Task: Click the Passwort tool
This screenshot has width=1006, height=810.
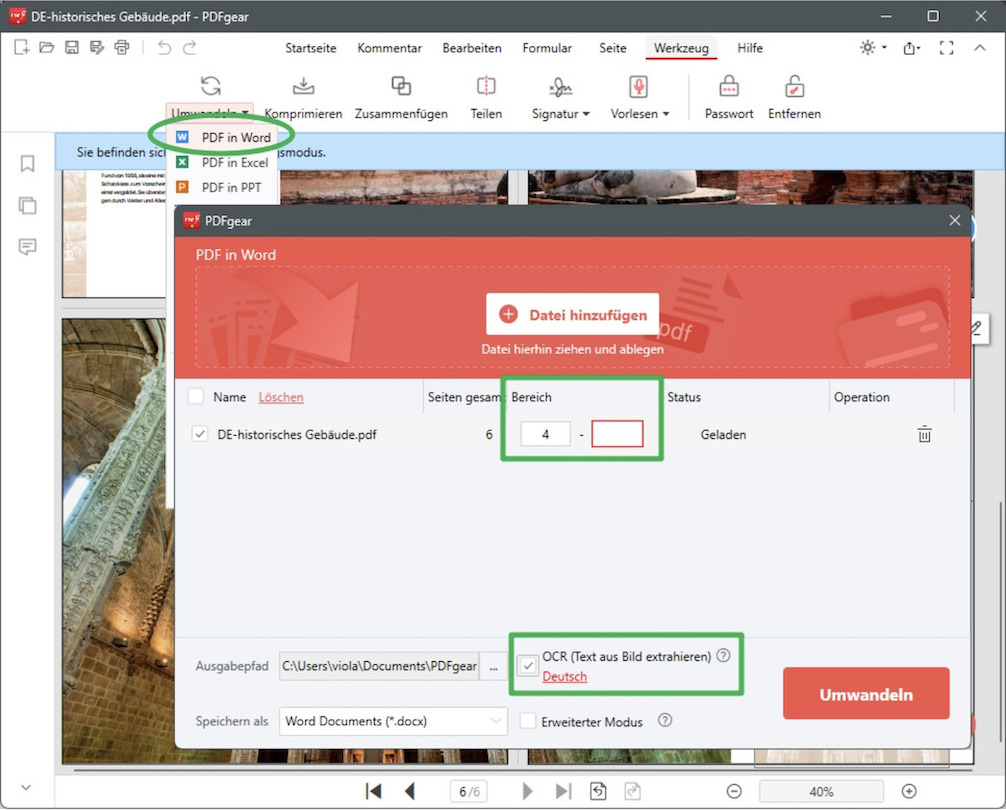Action: point(728,97)
